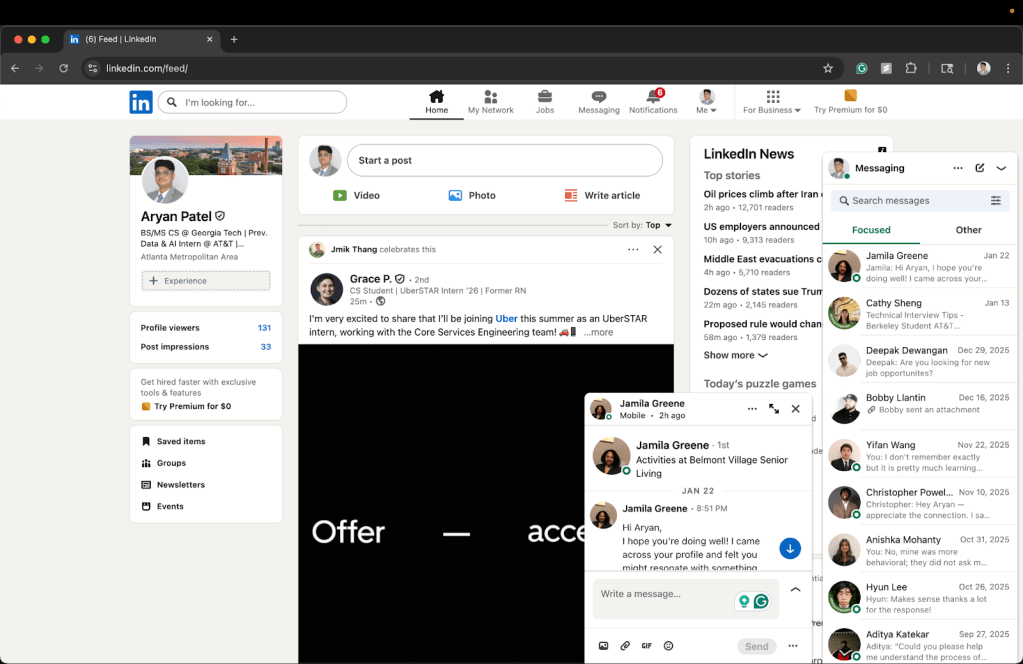Insert a GIF in chat
This screenshot has width=1023, height=664.
(x=647, y=646)
